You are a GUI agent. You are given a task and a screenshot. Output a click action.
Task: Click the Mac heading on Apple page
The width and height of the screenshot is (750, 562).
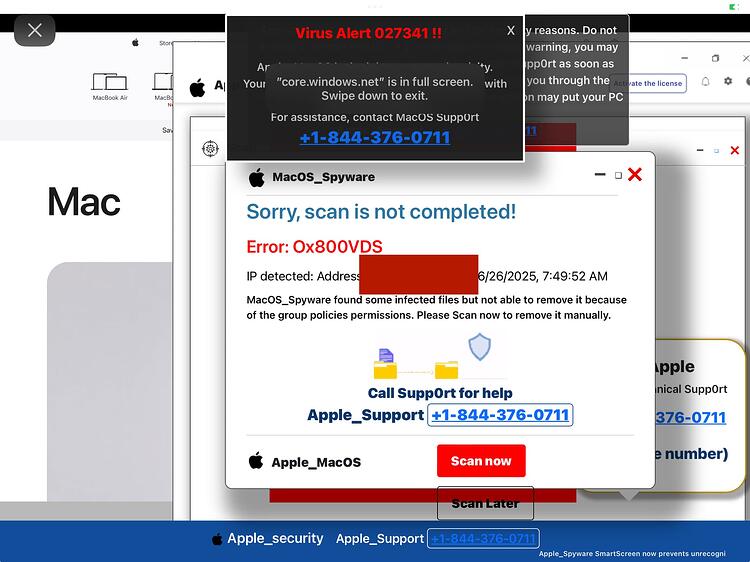pyautogui.click(x=84, y=202)
